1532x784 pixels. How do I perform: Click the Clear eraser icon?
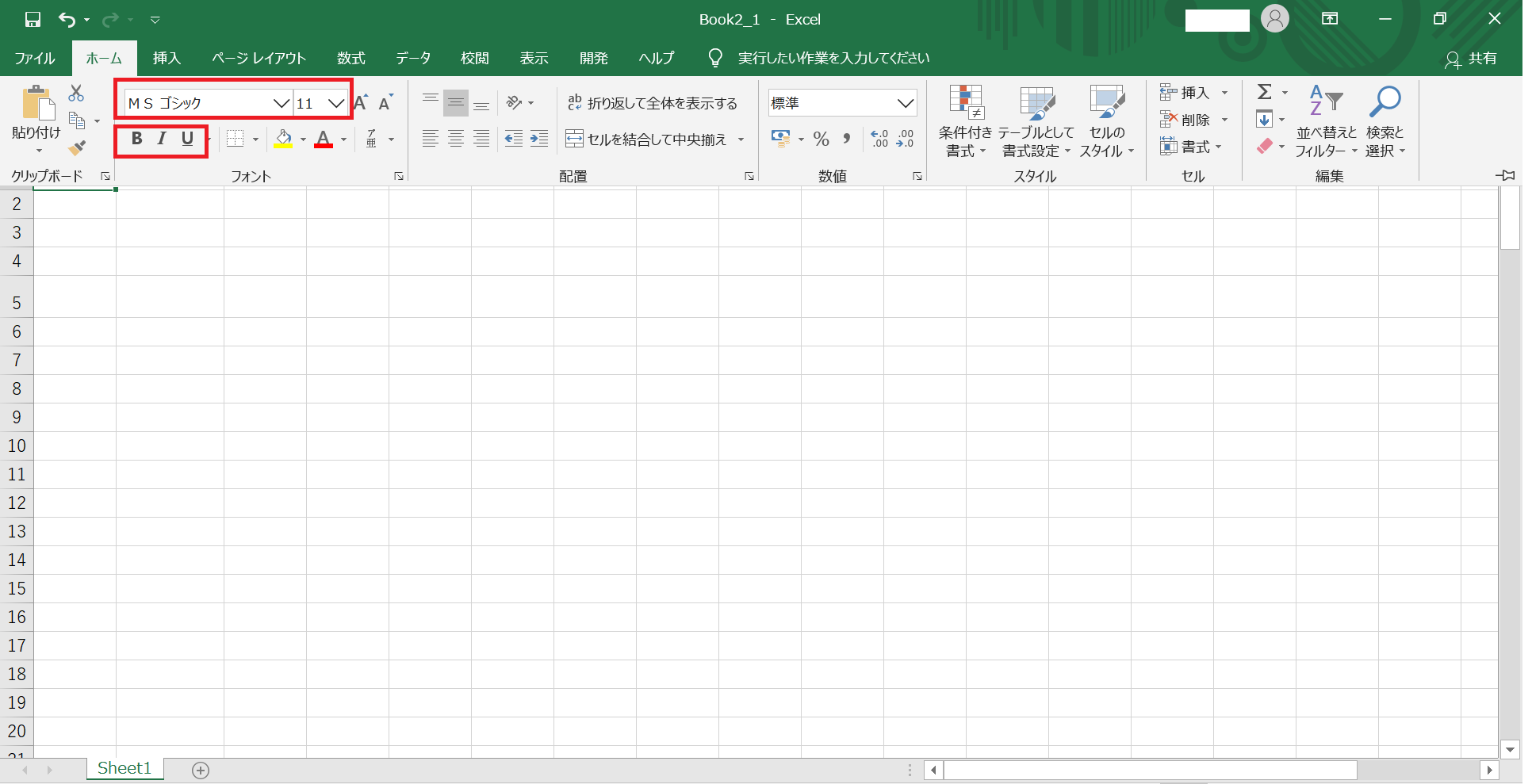pos(1265,146)
